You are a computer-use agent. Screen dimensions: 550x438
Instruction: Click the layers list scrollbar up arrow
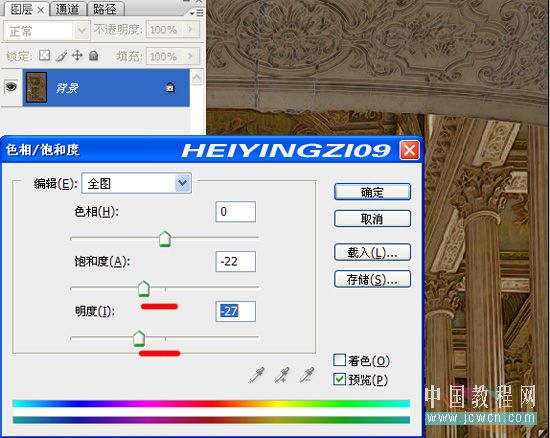tap(196, 77)
